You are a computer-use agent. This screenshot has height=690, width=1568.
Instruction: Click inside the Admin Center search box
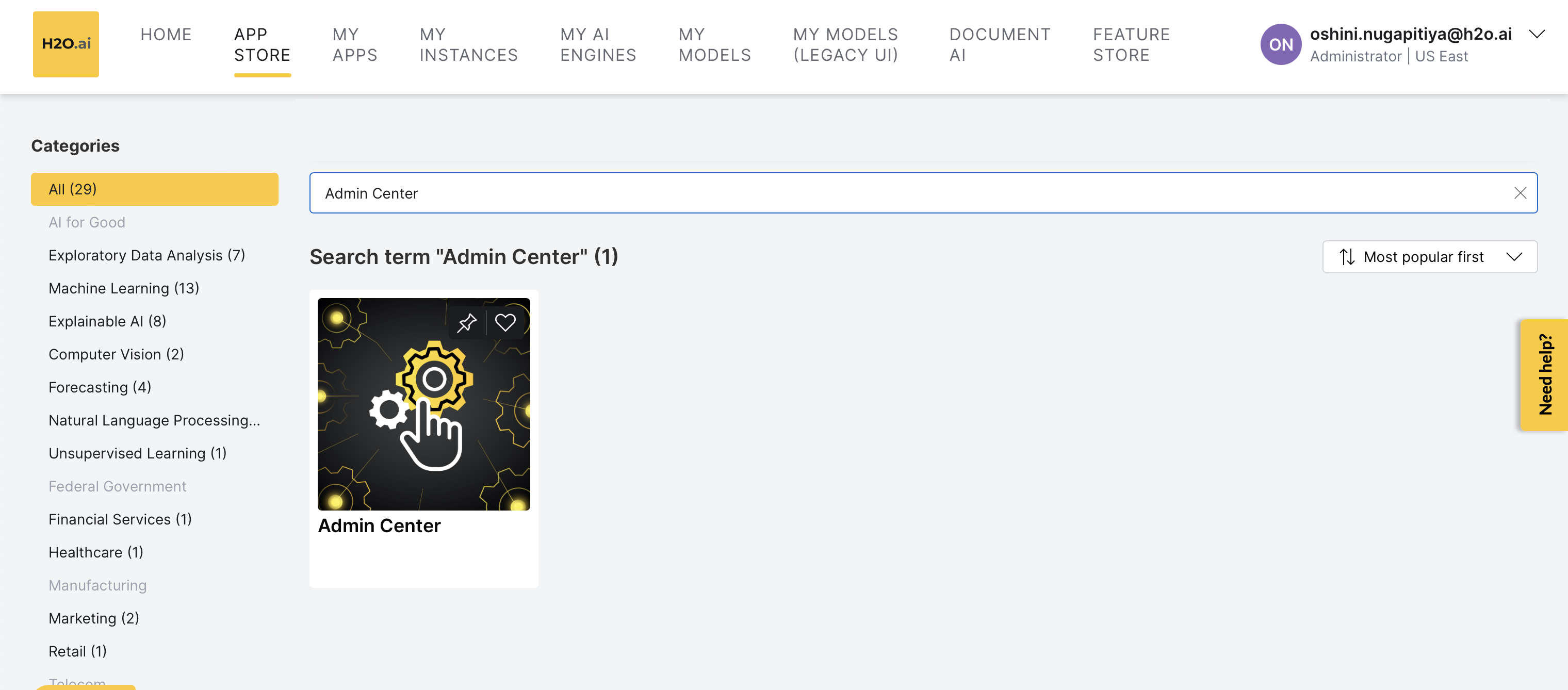tap(730, 193)
